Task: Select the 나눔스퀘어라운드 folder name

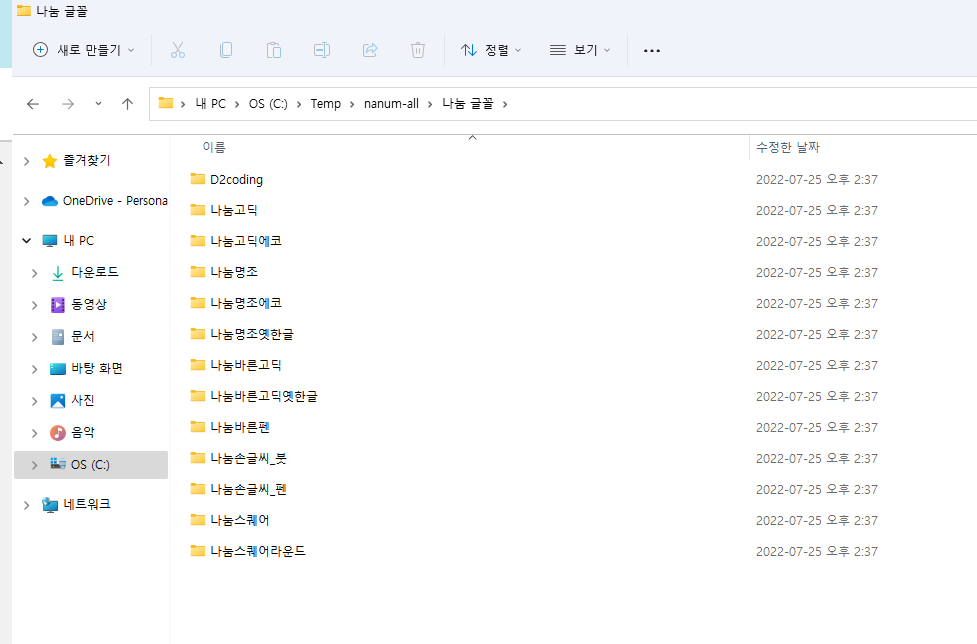Action: coord(258,551)
